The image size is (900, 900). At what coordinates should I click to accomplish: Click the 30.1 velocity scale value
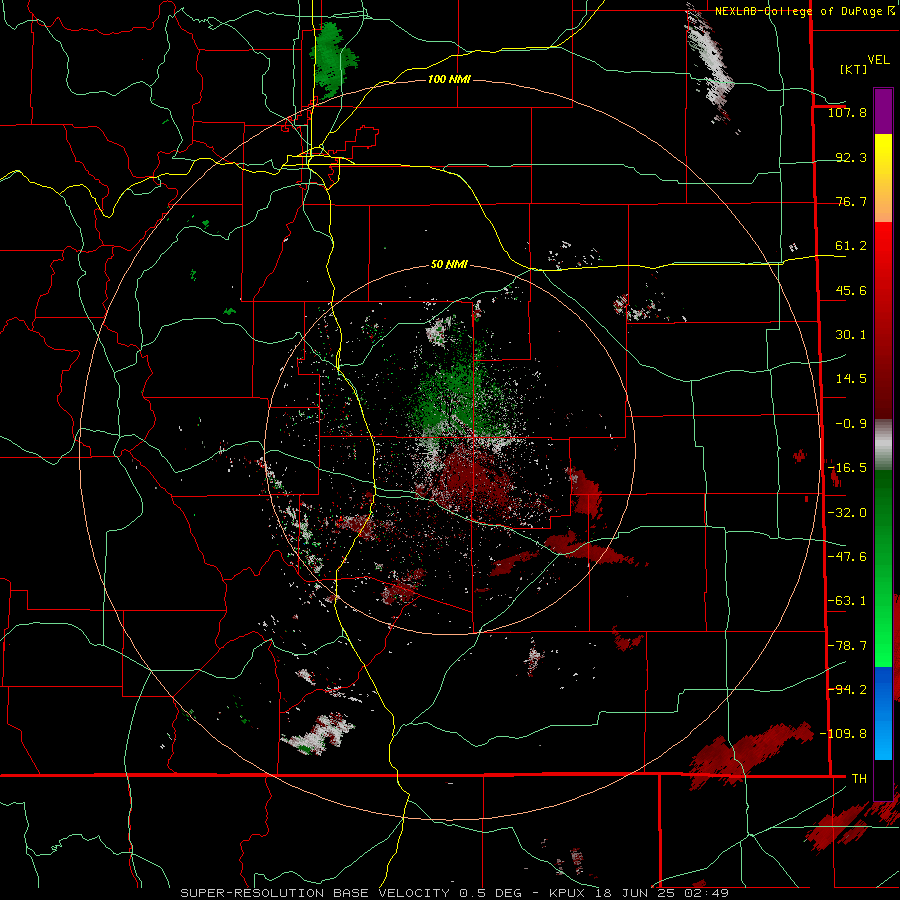[851, 335]
